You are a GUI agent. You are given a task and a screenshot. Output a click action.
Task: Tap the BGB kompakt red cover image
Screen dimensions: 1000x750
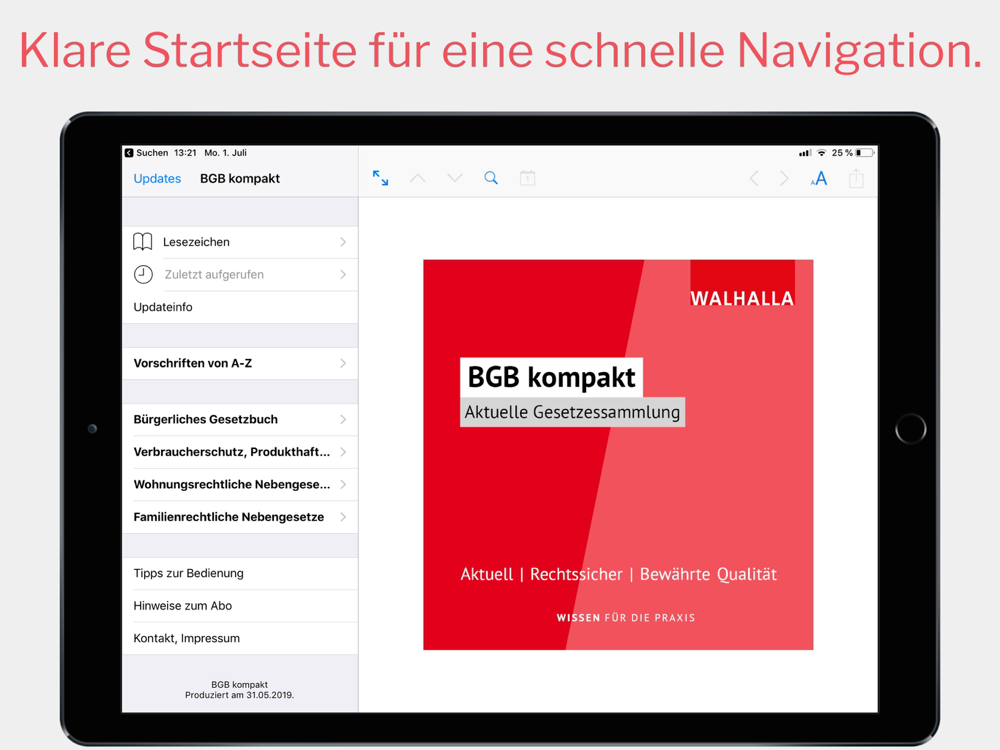[618, 455]
